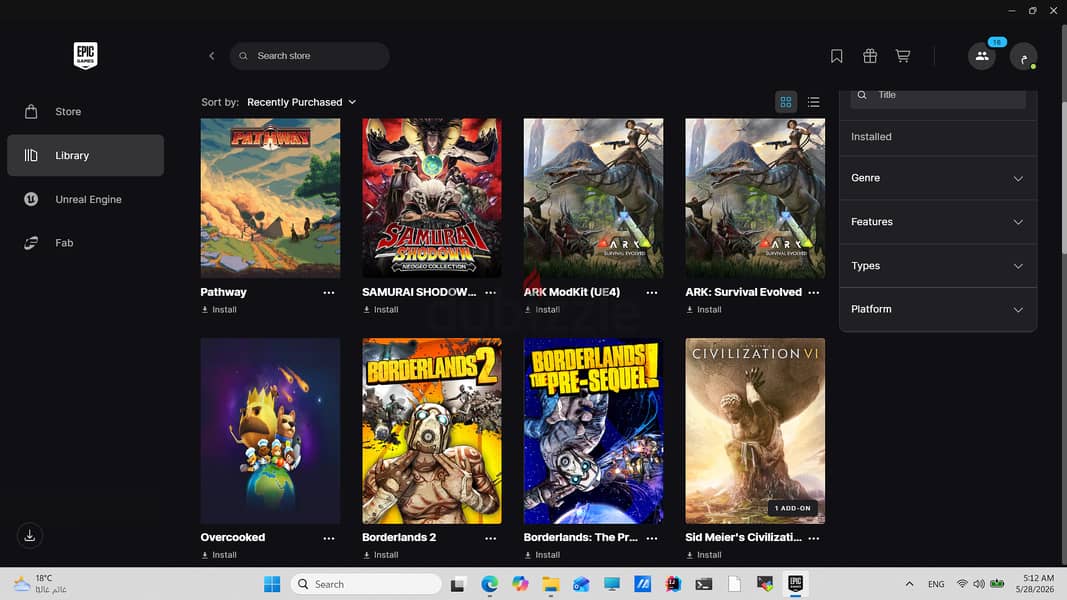Install ARK ModKit (UE4)

click(542, 310)
